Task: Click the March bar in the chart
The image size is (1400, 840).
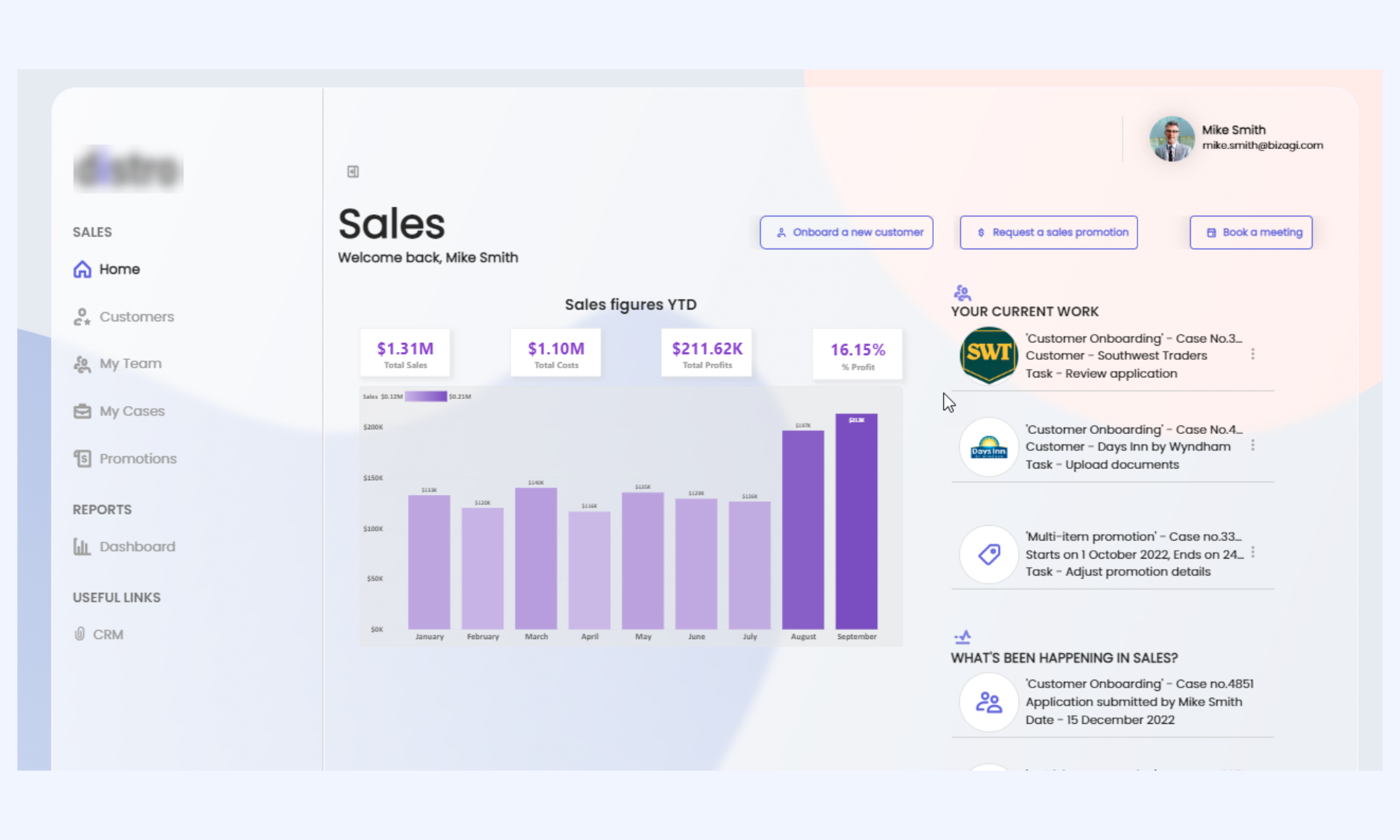Action: coord(536,559)
